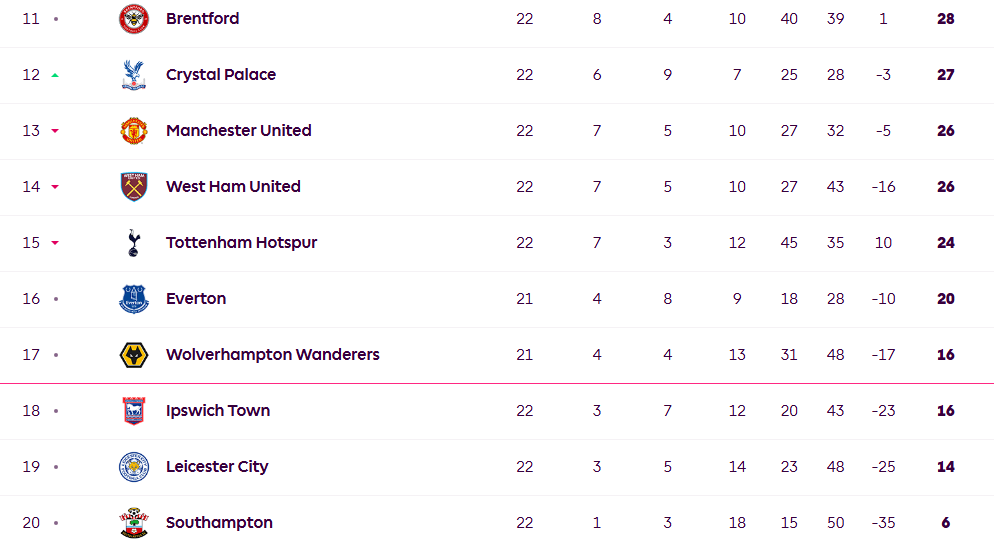This screenshot has width=994, height=550.
Task: Click the Wolverhampton Wanderers team name
Action: point(272,355)
